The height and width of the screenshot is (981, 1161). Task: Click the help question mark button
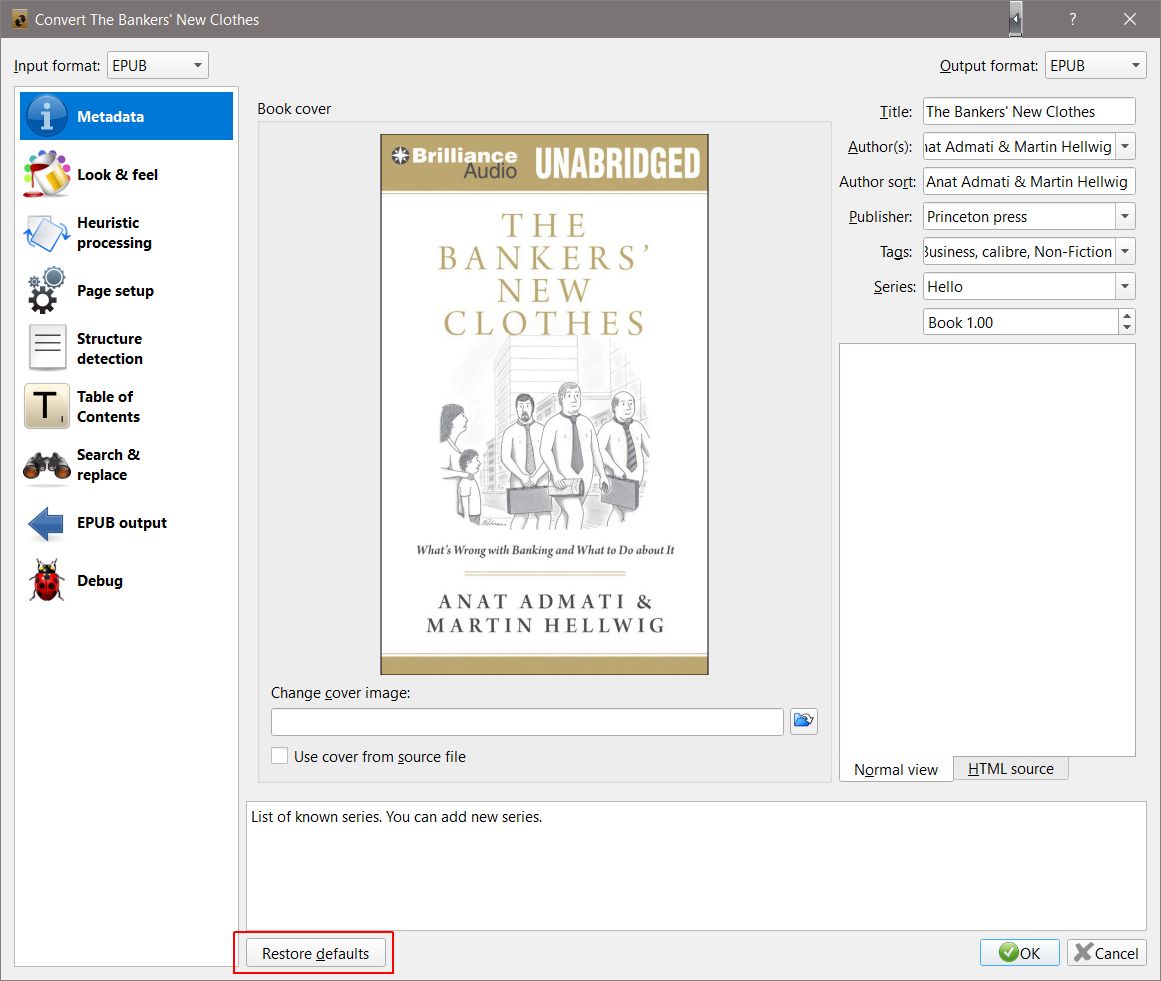click(1072, 19)
